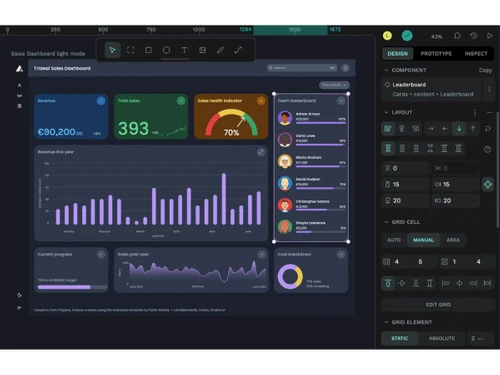Select STATIC grid element positioning

(x=400, y=338)
